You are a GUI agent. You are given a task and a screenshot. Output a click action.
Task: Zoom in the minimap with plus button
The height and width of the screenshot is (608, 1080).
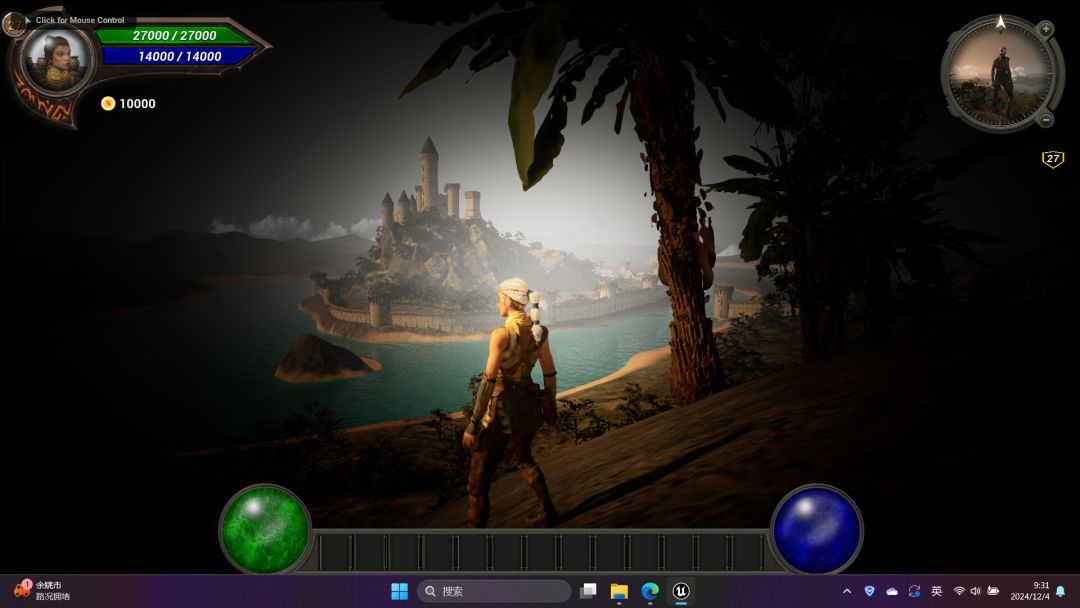(1046, 29)
